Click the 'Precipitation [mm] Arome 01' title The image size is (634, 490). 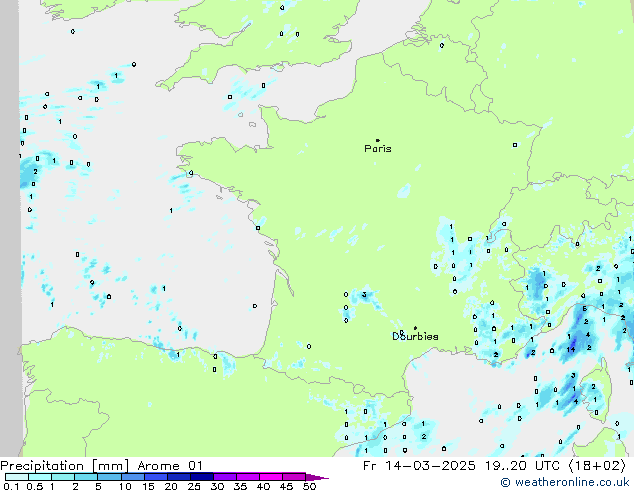tap(101, 466)
